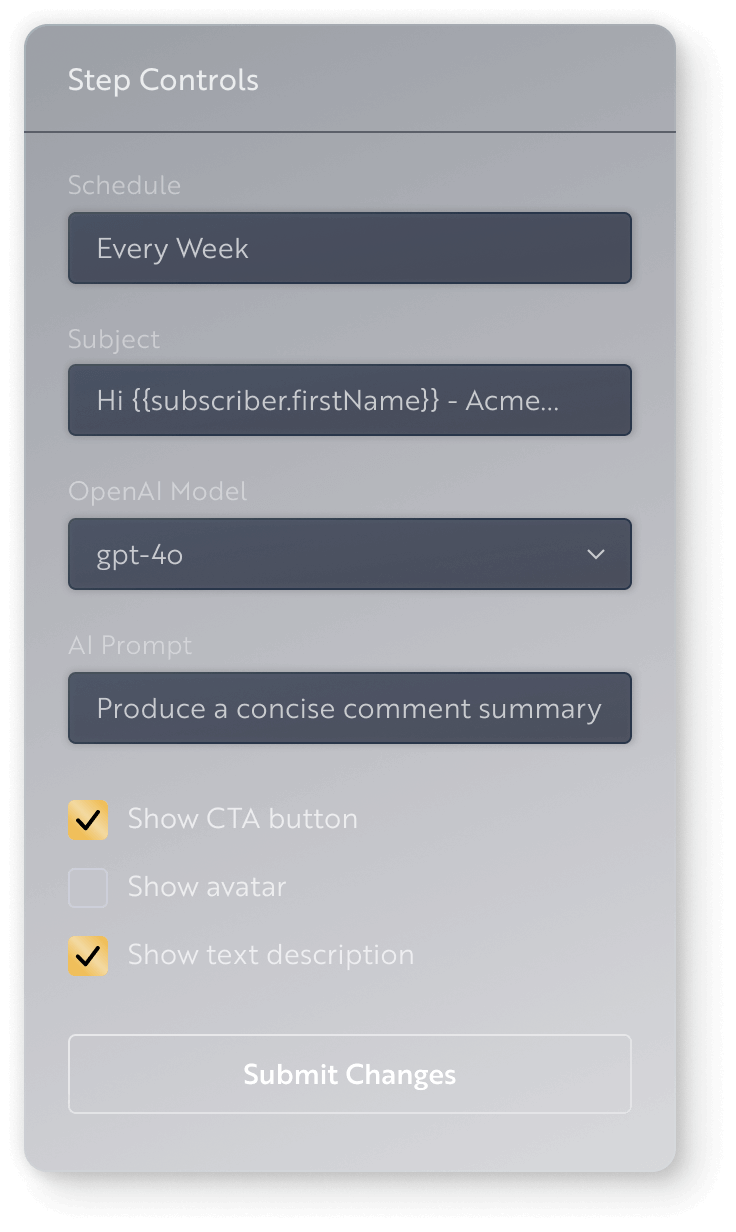The width and height of the screenshot is (736, 1232).
Task: Click the Step Controls panel title
Action: (163, 80)
